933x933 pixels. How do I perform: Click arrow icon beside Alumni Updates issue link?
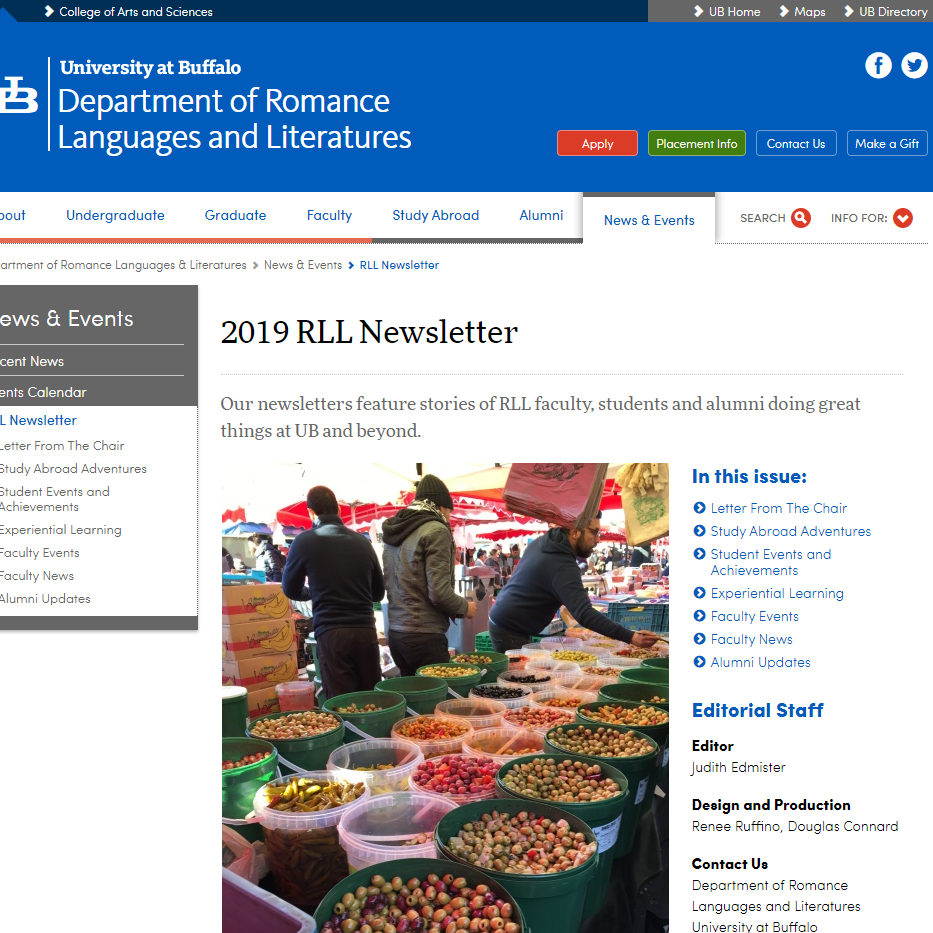(700, 662)
